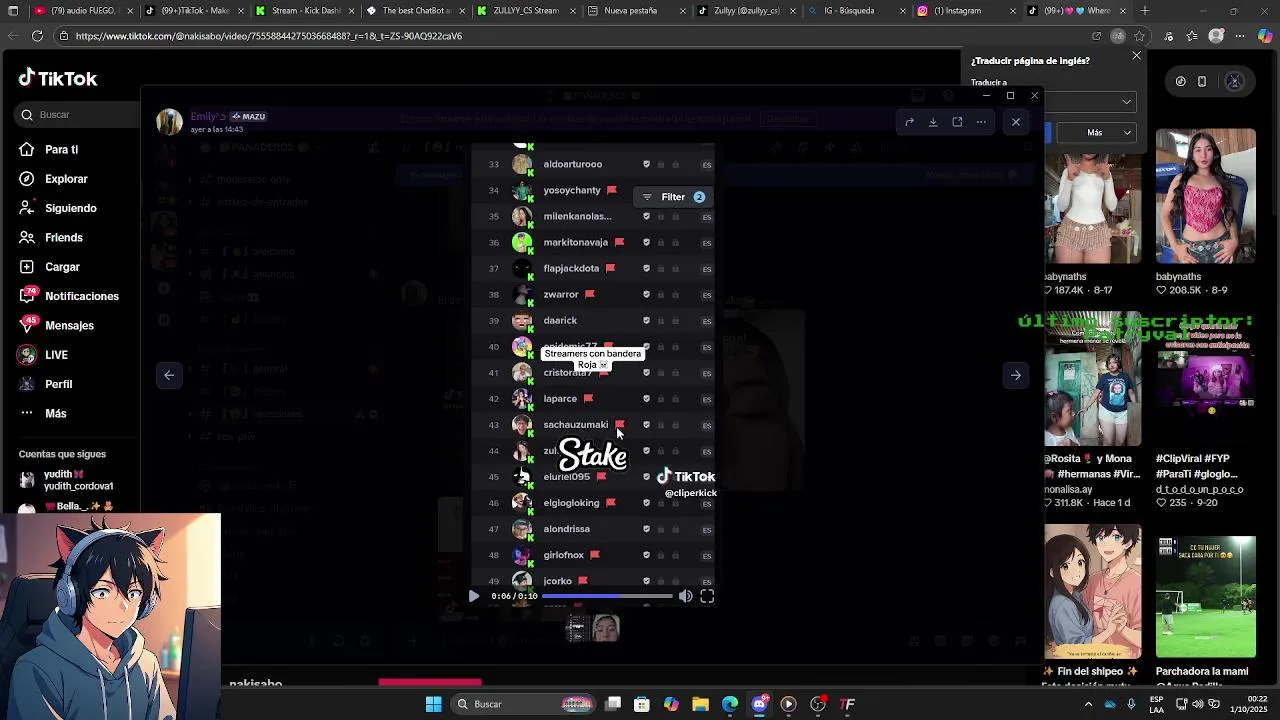The height and width of the screenshot is (720, 1280).
Task: Open Microsoft Edge from taskbar
Action: tap(730, 704)
